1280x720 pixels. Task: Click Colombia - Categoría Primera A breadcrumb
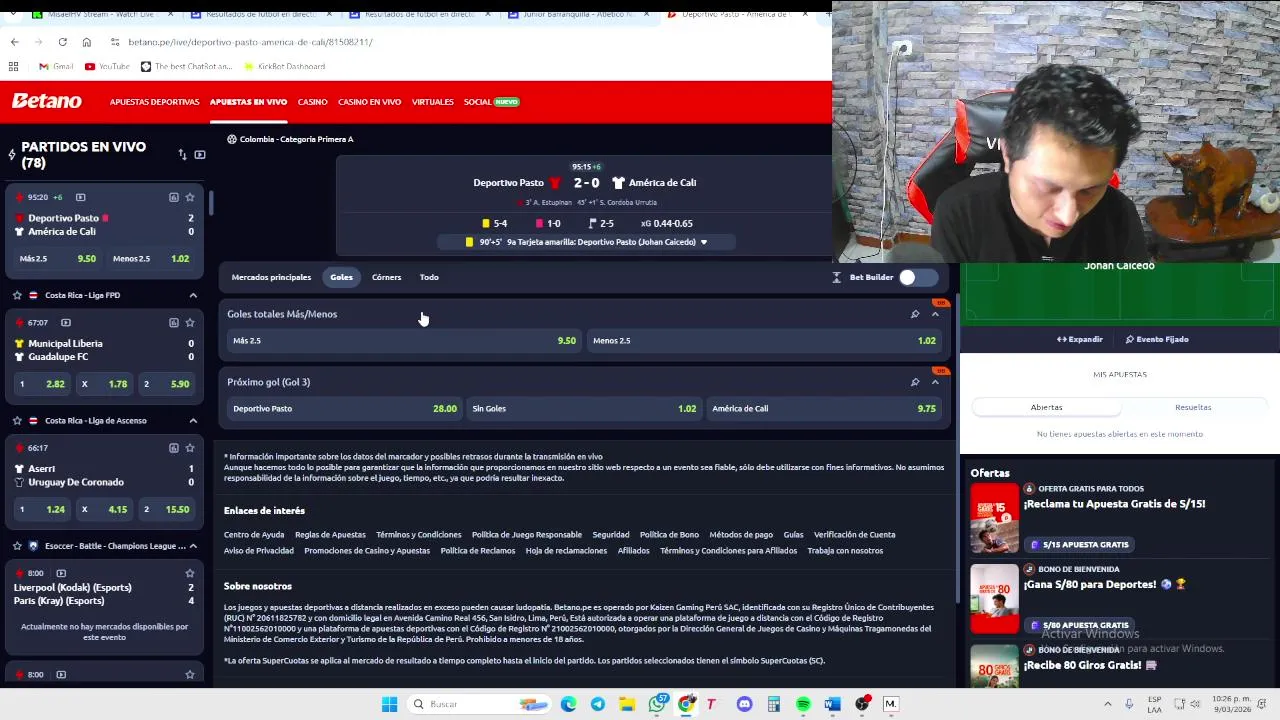click(x=297, y=139)
